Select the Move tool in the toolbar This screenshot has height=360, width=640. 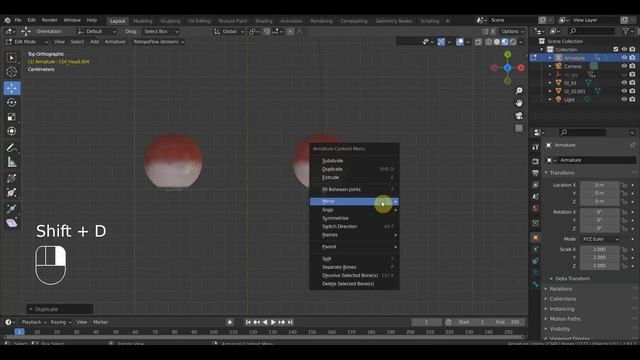tap(11, 88)
